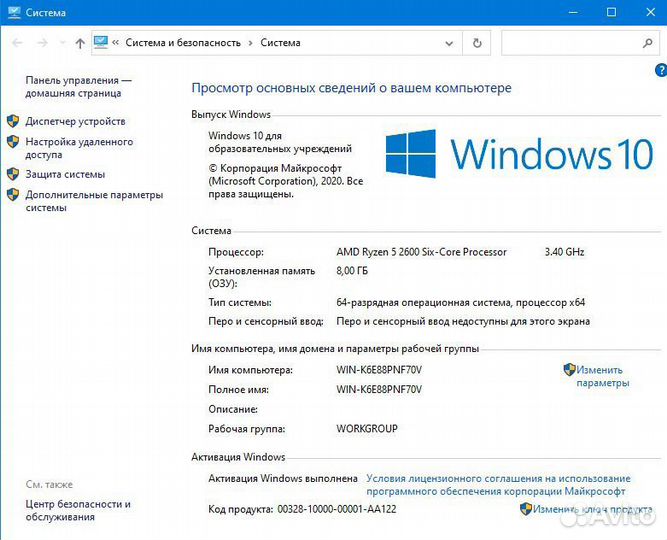
Task: Open help via the blue question mark icon
Action: tap(660, 70)
